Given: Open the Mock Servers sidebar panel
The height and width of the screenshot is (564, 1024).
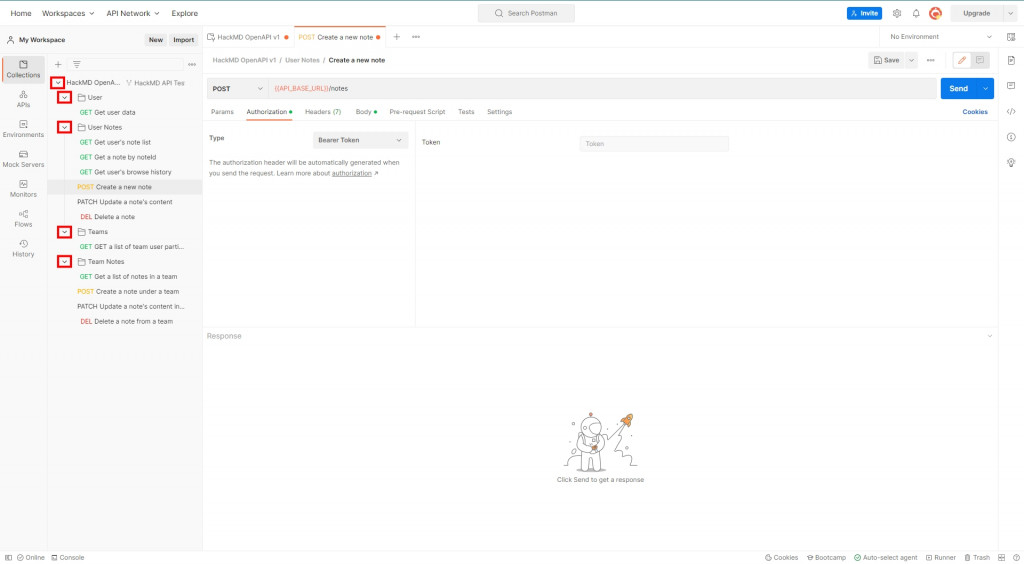Looking at the screenshot, I should point(24,159).
